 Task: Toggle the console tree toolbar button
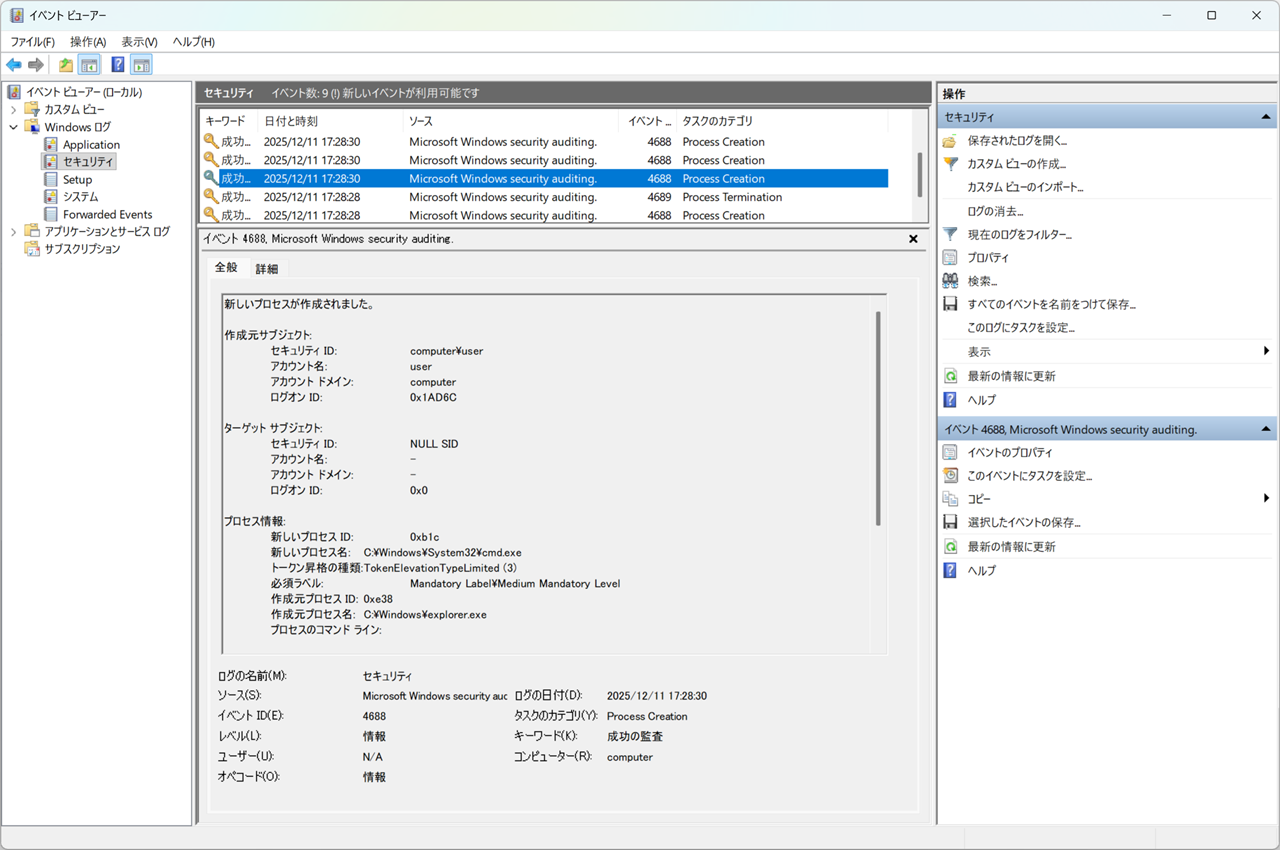click(x=90, y=65)
